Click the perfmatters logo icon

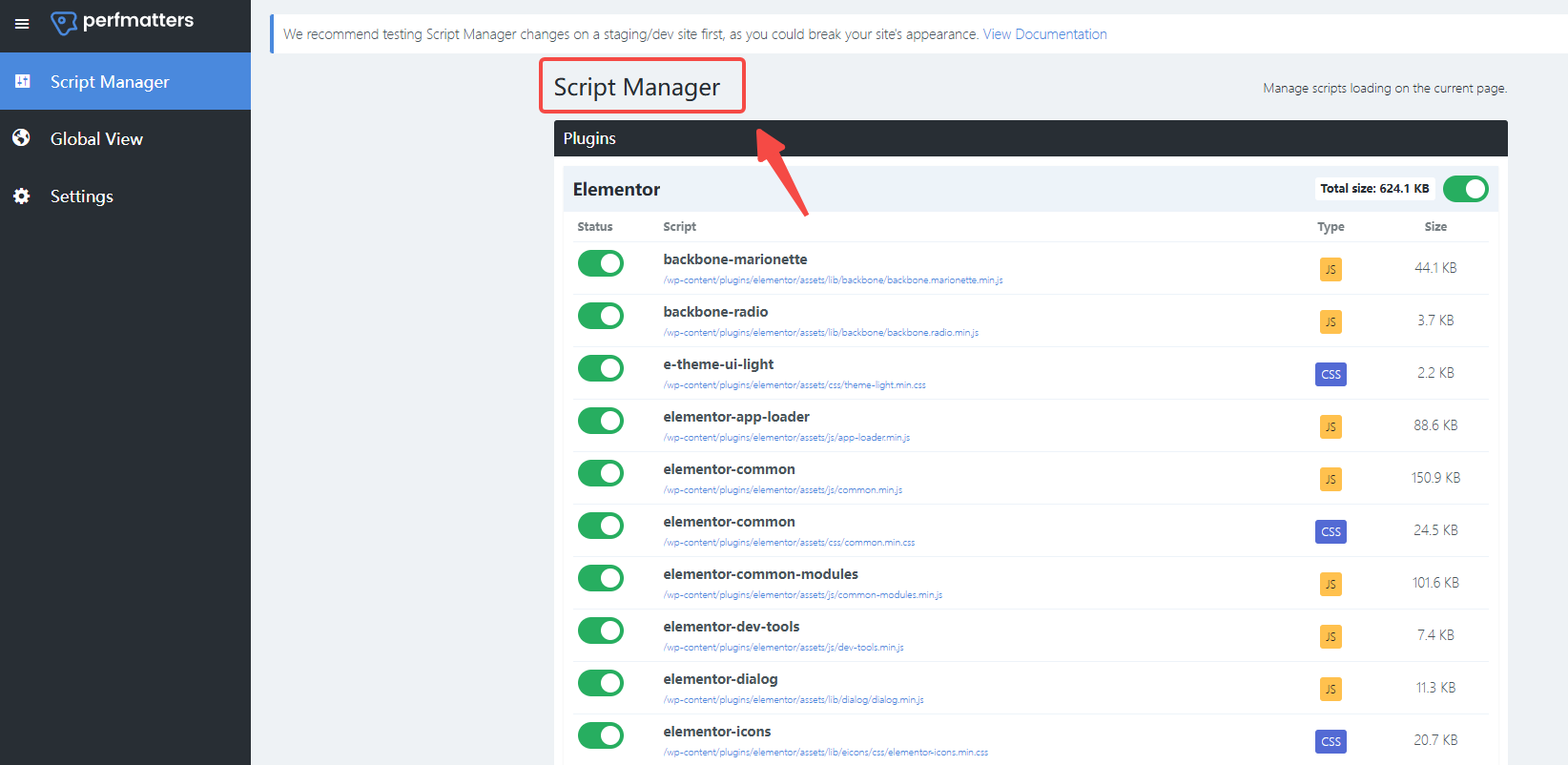pyautogui.click(x=63, y=23)
